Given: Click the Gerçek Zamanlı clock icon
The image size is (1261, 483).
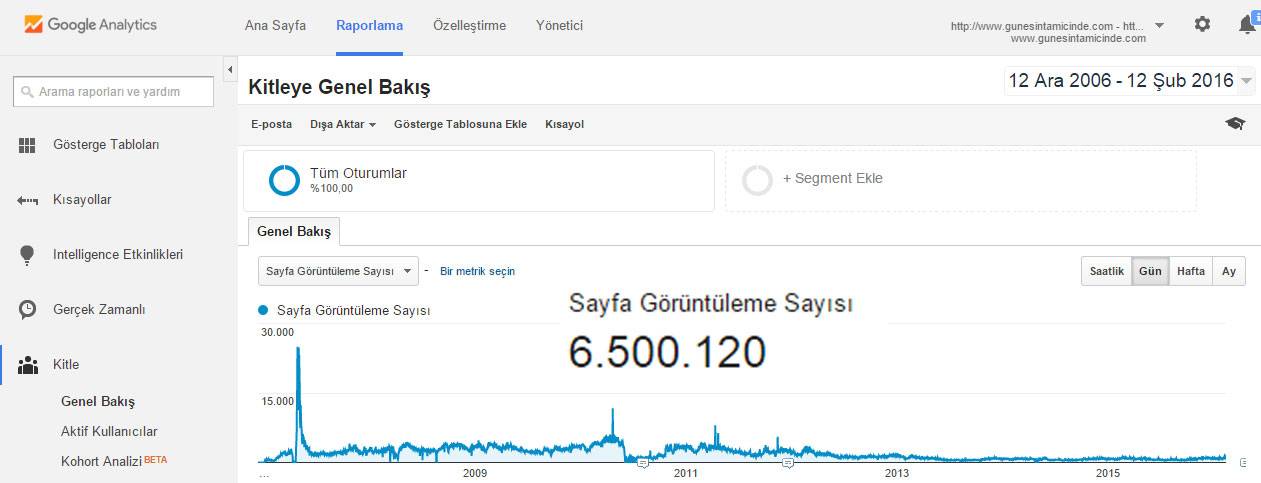Looking at the screenshot, I should [x=28, y=310].
